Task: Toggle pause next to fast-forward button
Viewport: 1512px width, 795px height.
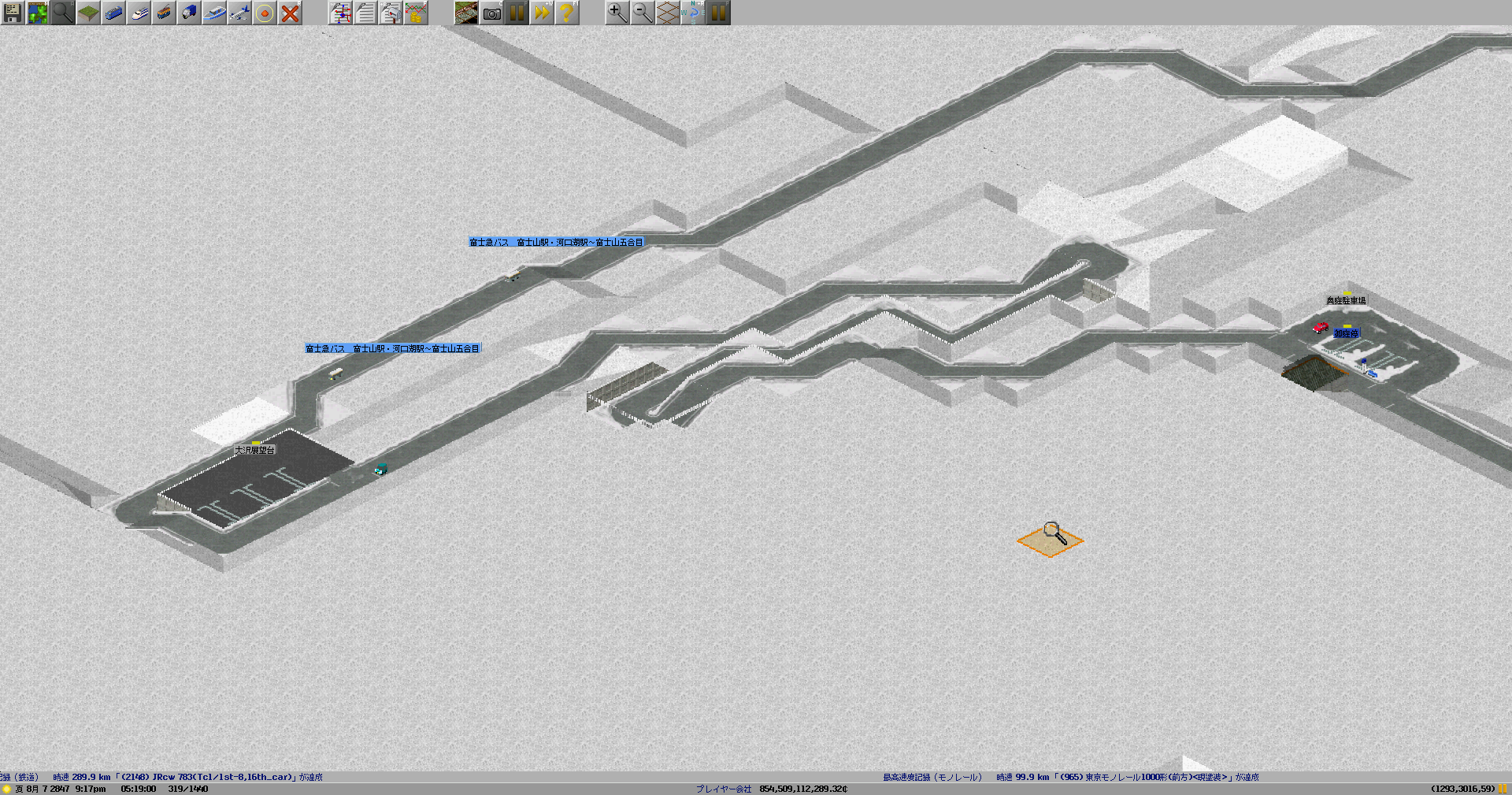Action: pos(517,13)
